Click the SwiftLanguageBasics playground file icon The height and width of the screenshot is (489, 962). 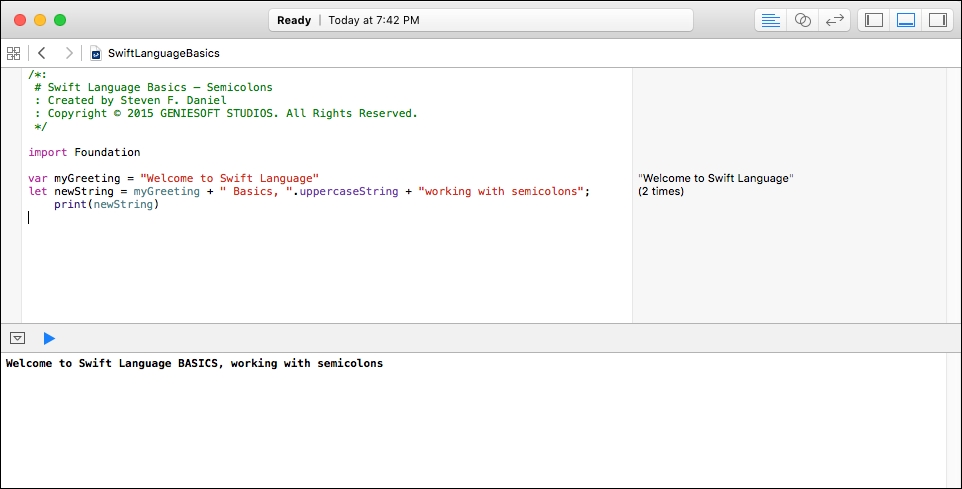(x=96, y=53)
